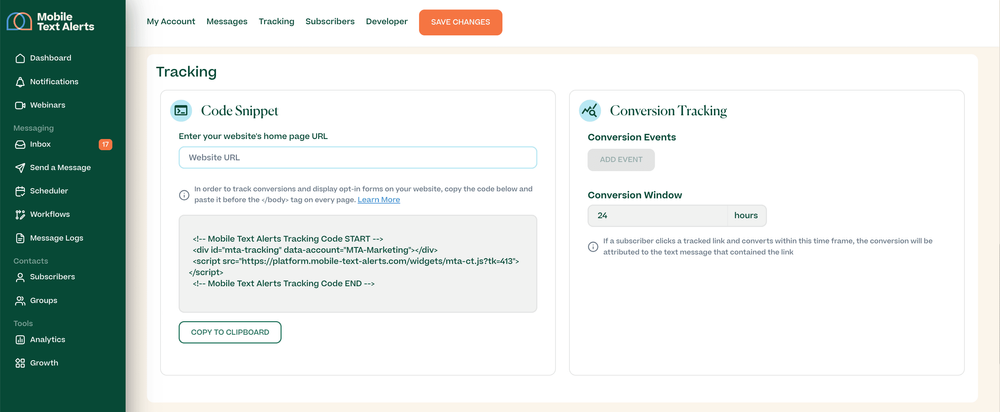Open the Developer tab
The image size is (1000, 412).
[386, 22]
